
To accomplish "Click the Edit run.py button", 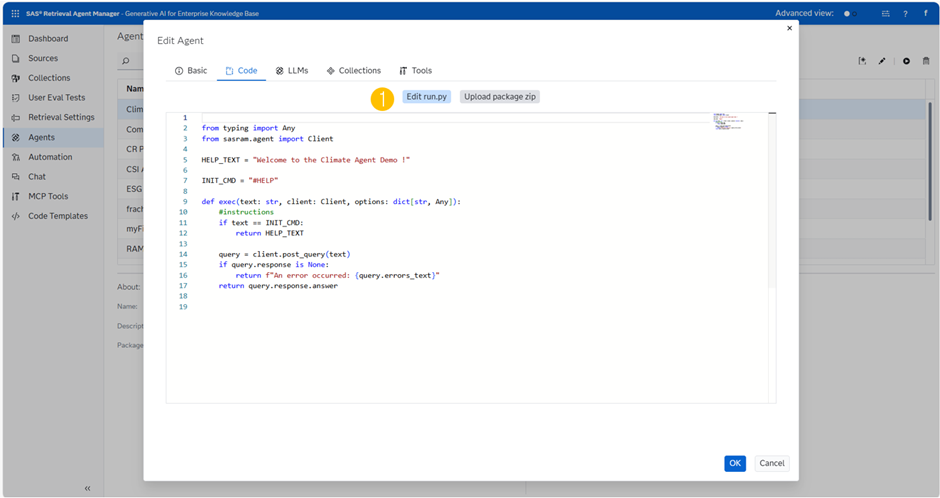I will pos(427,97).
